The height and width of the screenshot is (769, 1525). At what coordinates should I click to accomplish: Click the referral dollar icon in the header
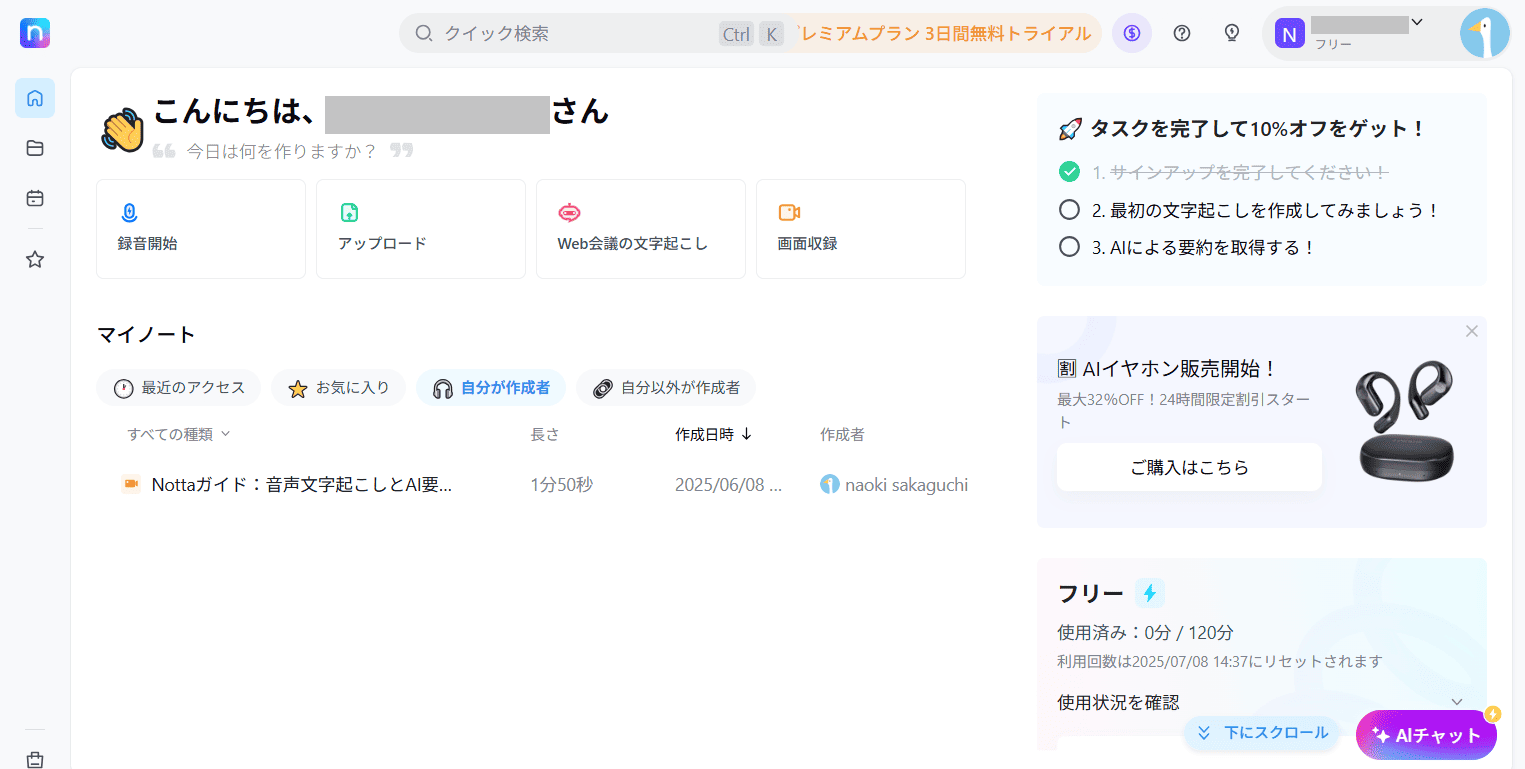click(1131, 32)
